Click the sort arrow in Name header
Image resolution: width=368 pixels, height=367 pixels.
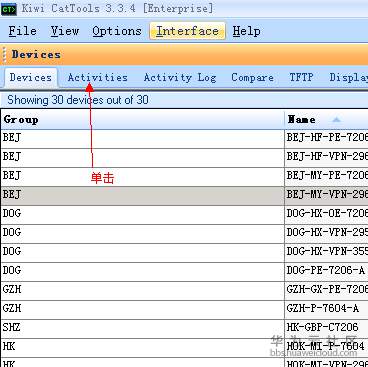click(x=336, y=119)
